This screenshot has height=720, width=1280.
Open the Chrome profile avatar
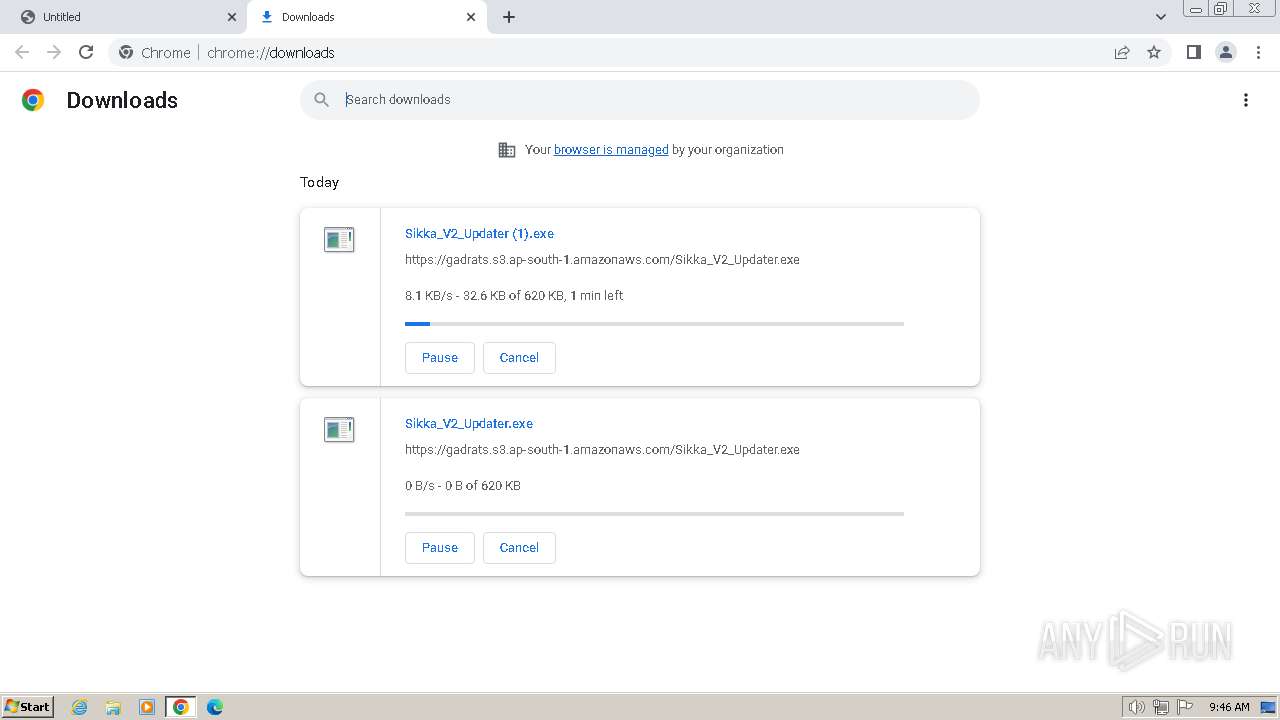[1226, 52]
